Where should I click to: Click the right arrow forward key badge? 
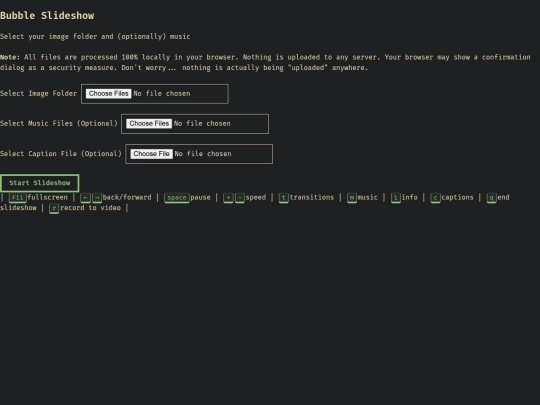(97, 198)
